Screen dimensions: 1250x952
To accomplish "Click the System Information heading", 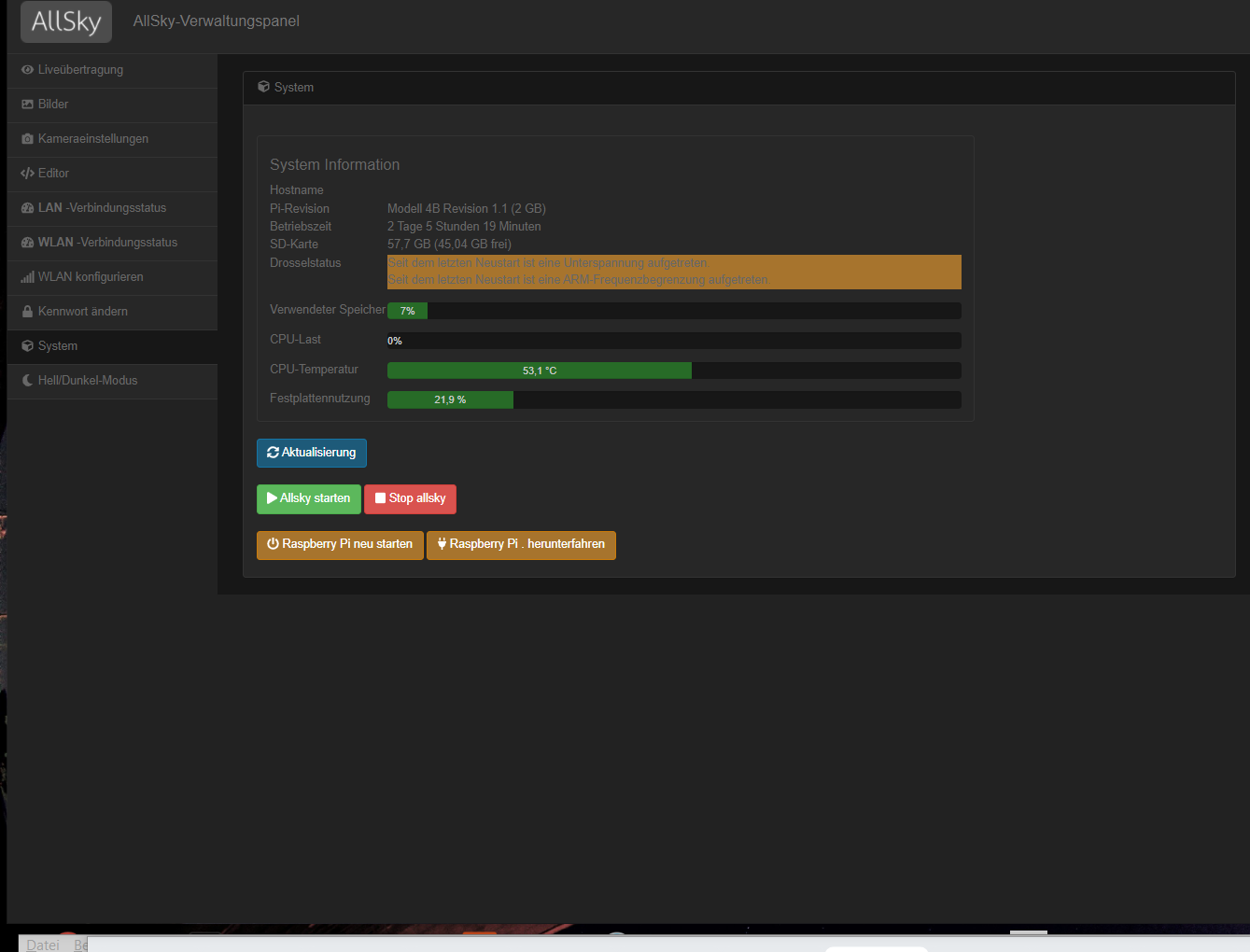I will coord(335,165).
